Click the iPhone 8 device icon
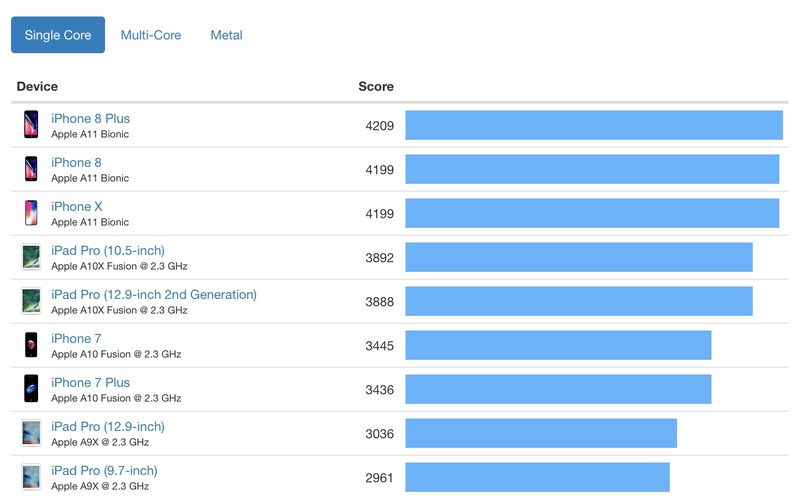The image size is (800, 496). 31,168
